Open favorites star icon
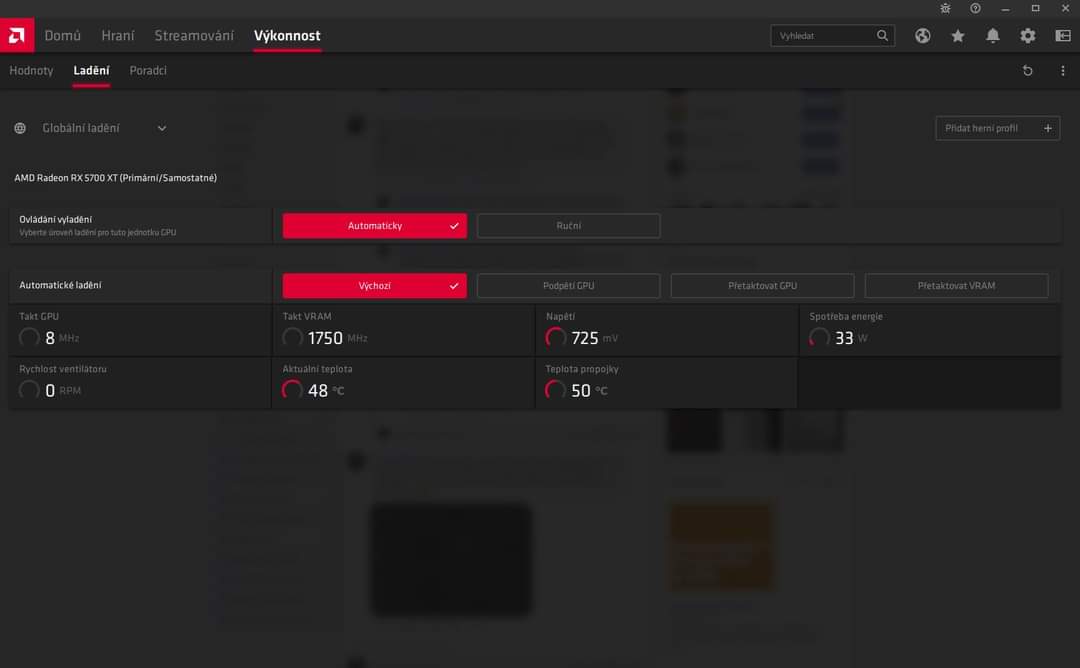Image resolution: width=1080 pixels, height=668 pixels. coord(957,36)
